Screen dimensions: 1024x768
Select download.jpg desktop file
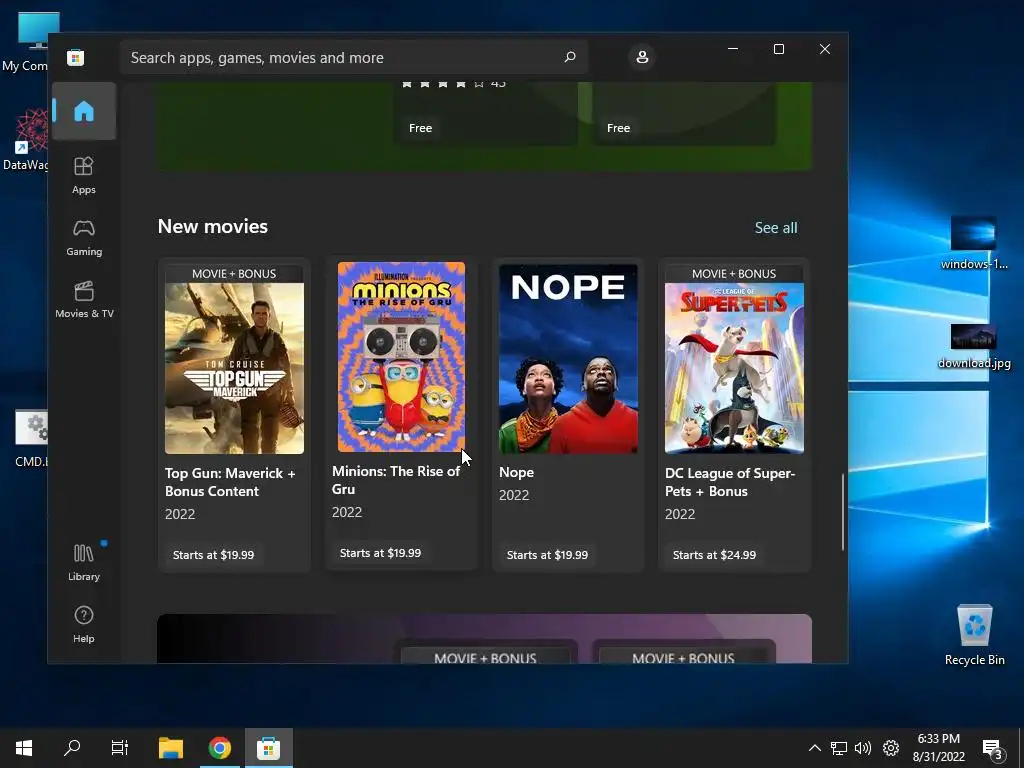pyautogui.click(x=974, y=346)
